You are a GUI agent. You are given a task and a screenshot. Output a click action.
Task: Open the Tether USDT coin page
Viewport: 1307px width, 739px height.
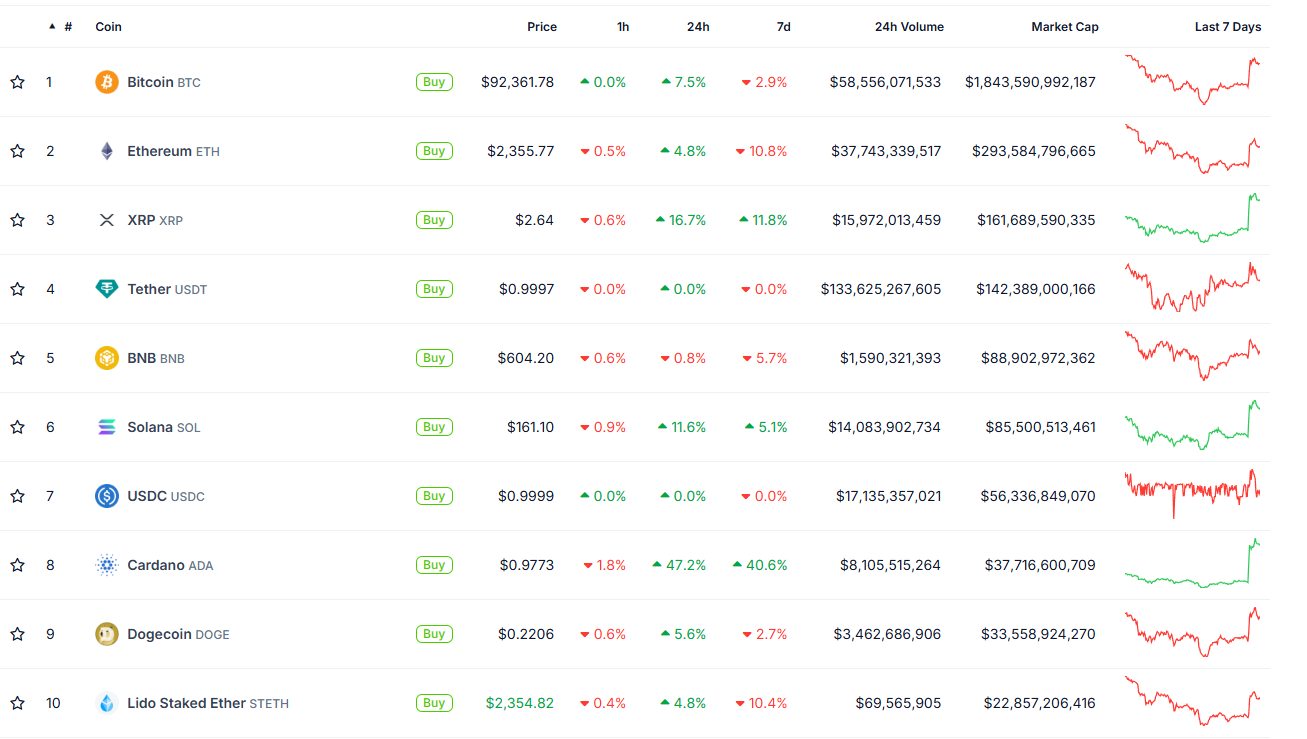167,289
